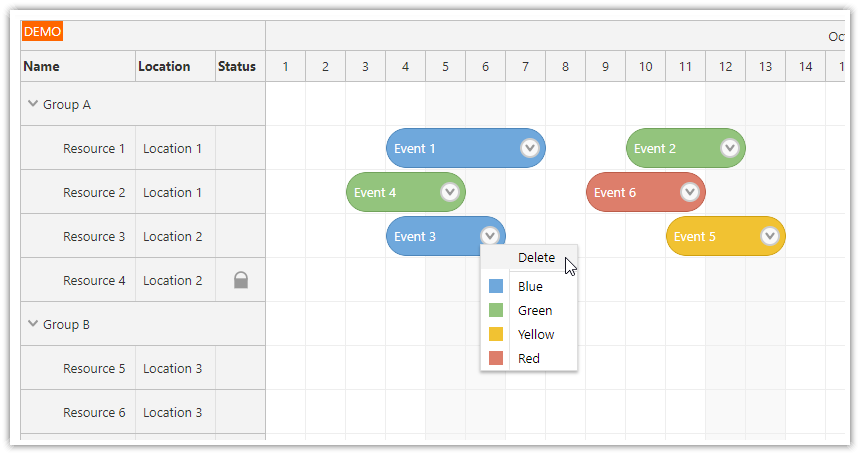Choose Delete from the context menu
Screen dimensions: 860x455
(x=536, y=258)
